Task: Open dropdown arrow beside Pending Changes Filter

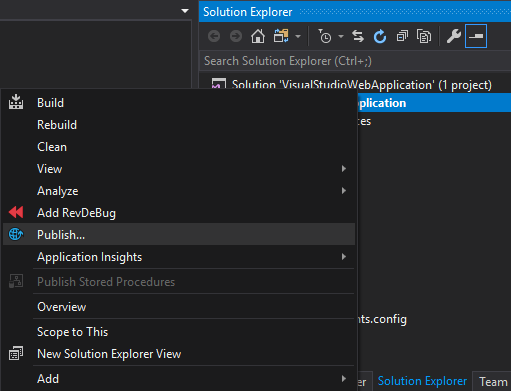Action: pyautogui.click(x=341, y=36)
